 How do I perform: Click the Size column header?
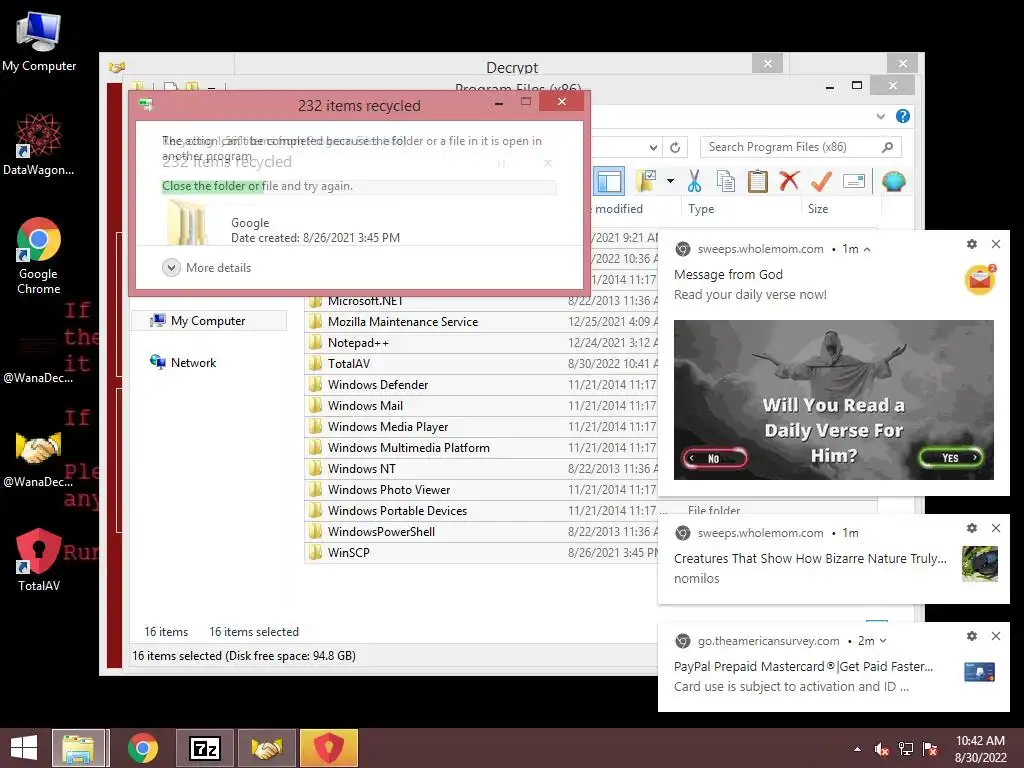[818, 208]
